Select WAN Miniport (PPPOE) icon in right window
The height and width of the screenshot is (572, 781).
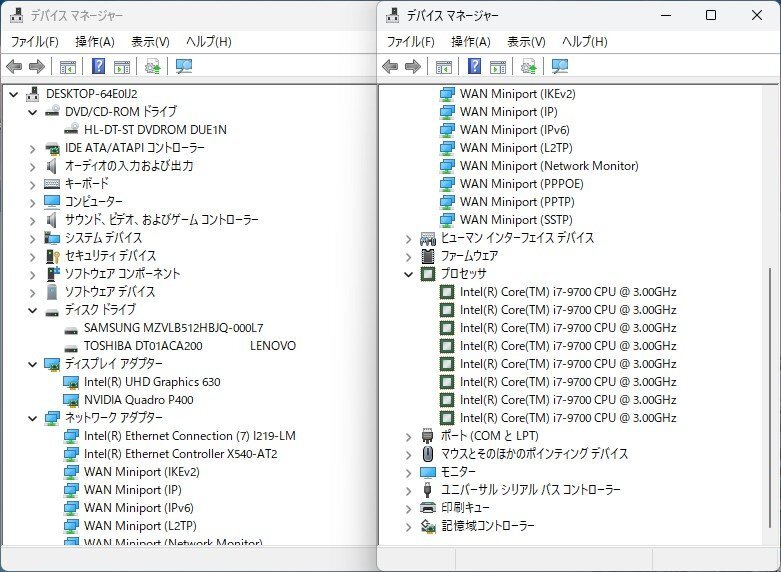(447, 184)
